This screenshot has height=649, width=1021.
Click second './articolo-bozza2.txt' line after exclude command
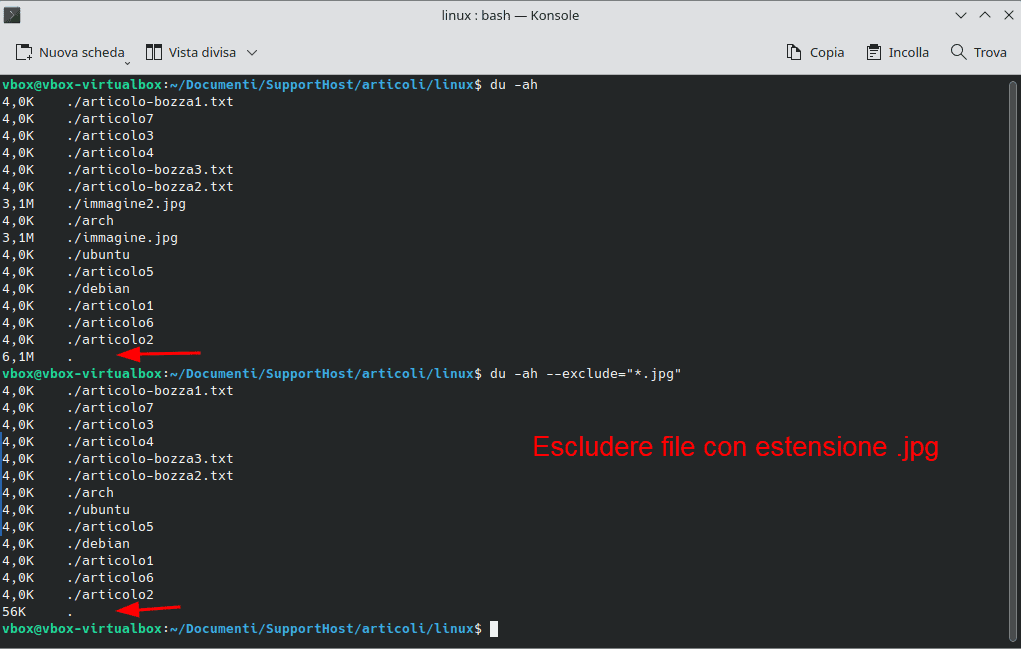click(150, 476)
